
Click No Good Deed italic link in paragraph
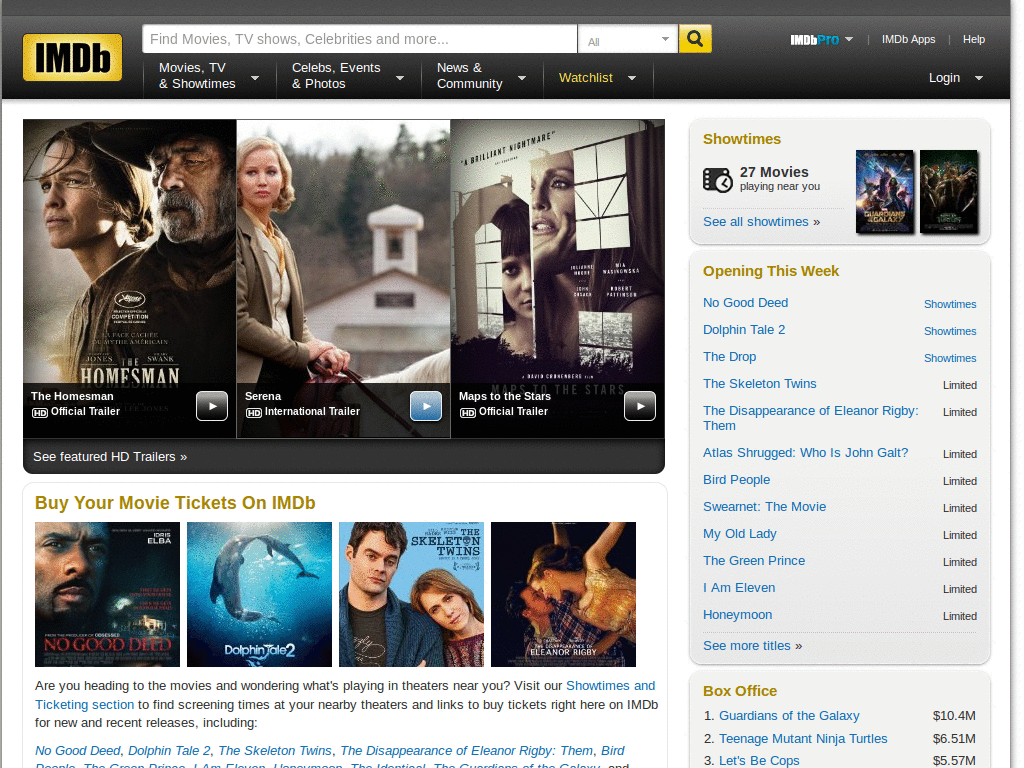[78, 750]
